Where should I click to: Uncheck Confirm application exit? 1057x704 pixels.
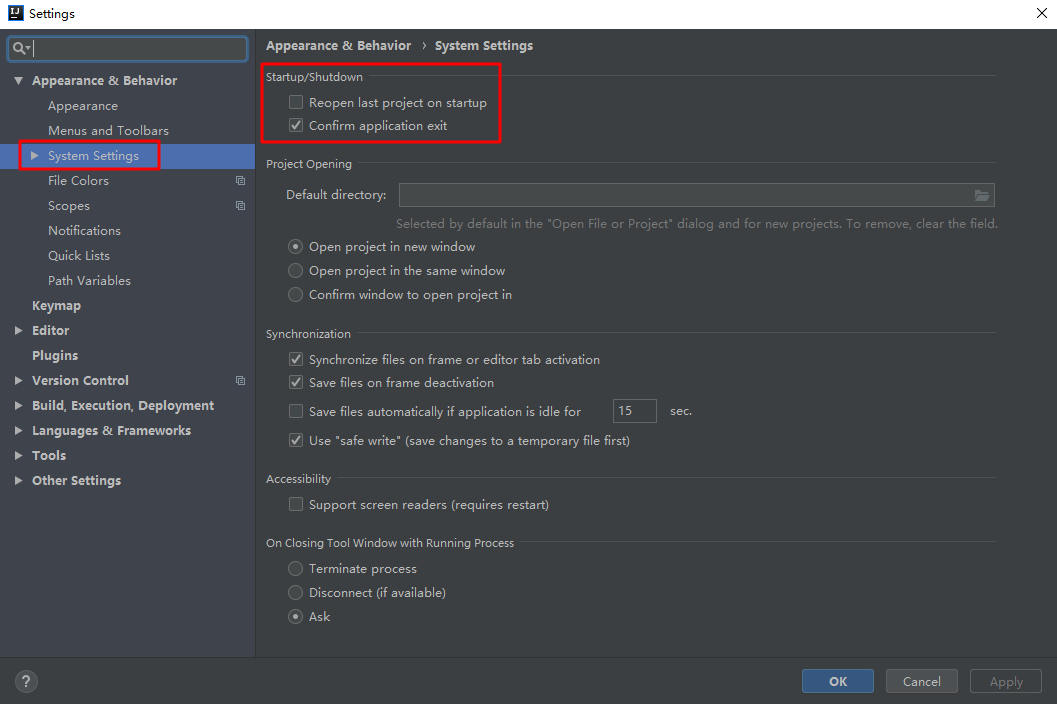point(295,125)
